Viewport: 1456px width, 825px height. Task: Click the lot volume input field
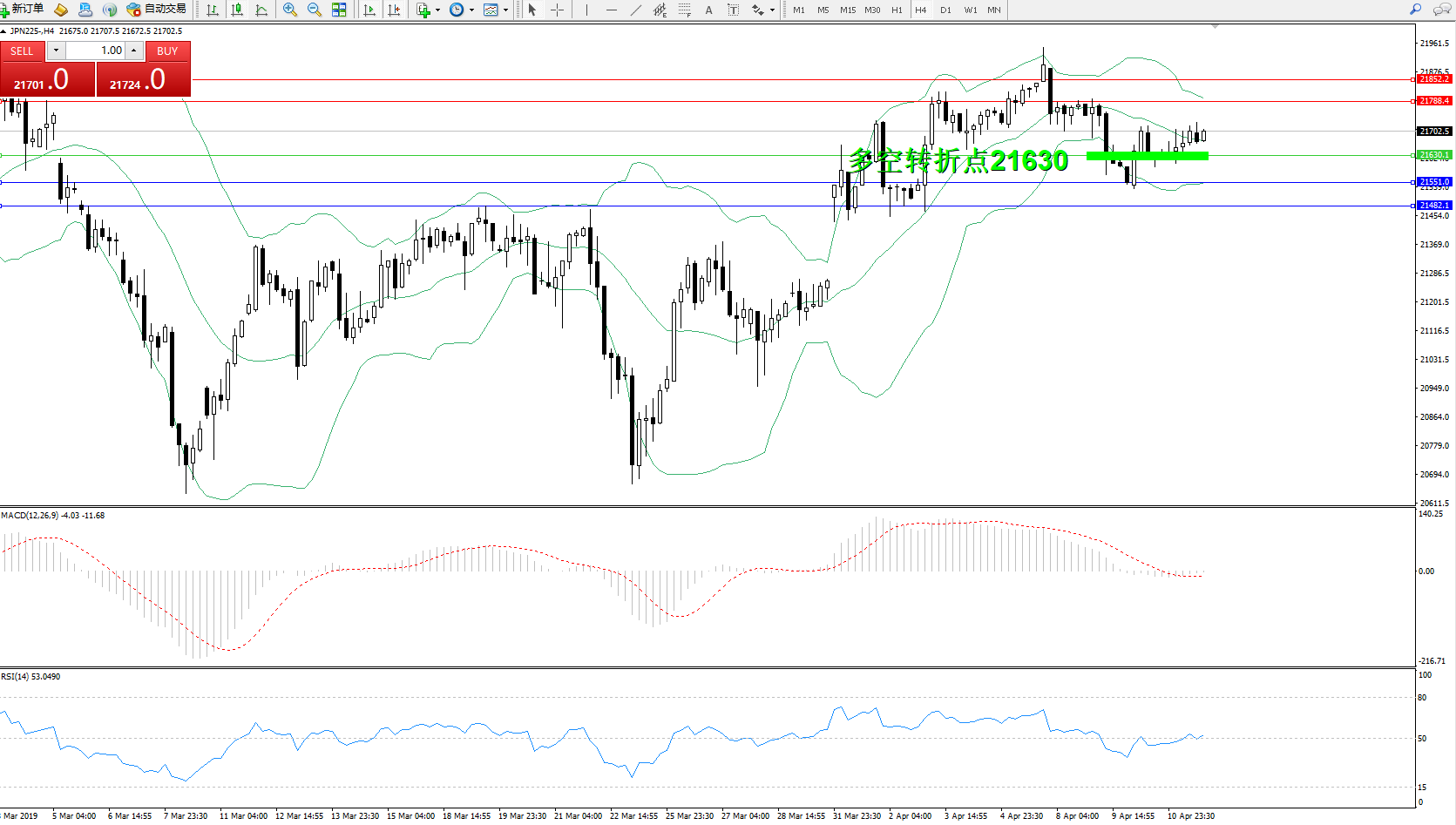96,51
